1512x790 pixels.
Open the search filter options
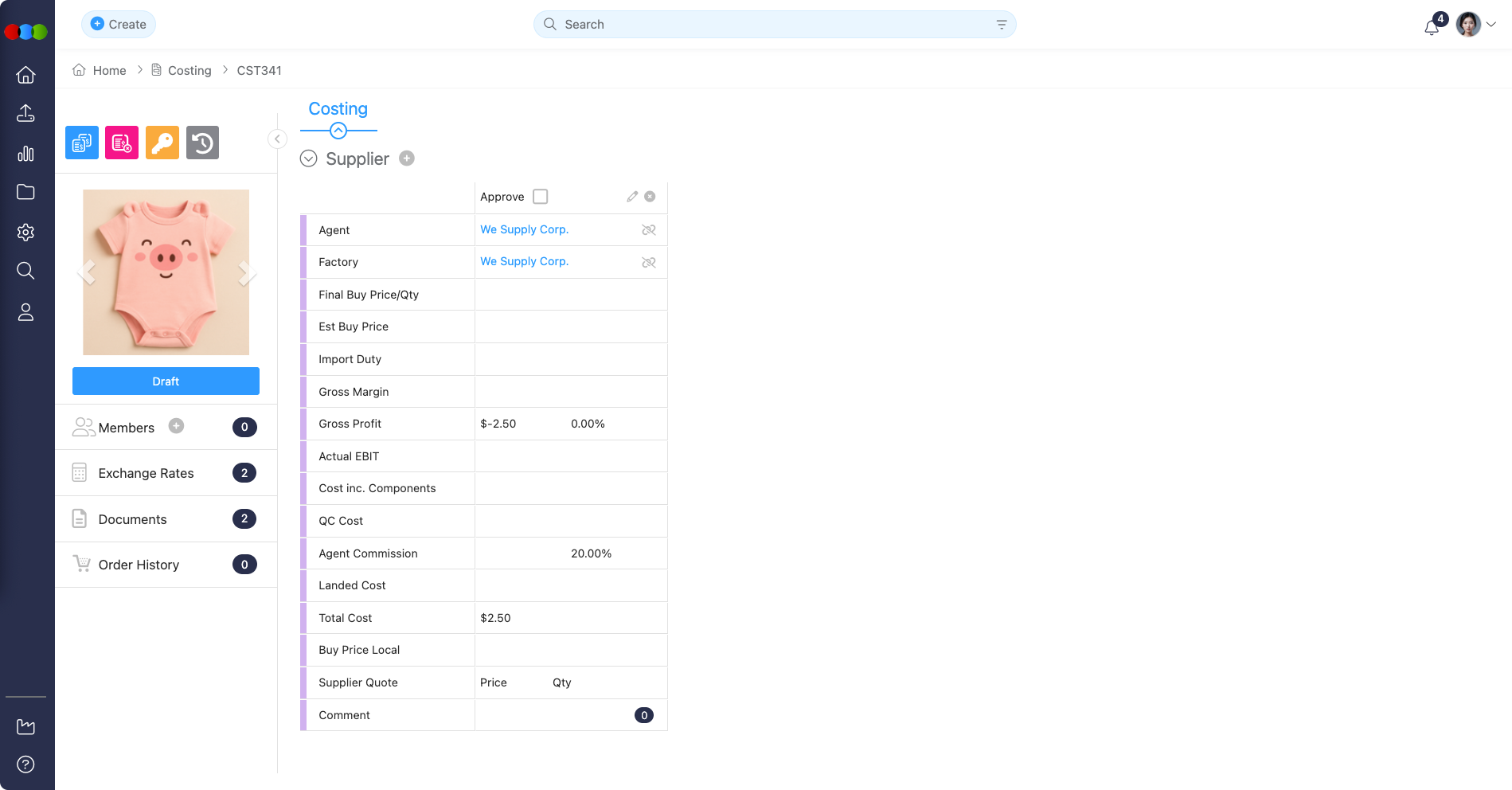click(1002, 25)
